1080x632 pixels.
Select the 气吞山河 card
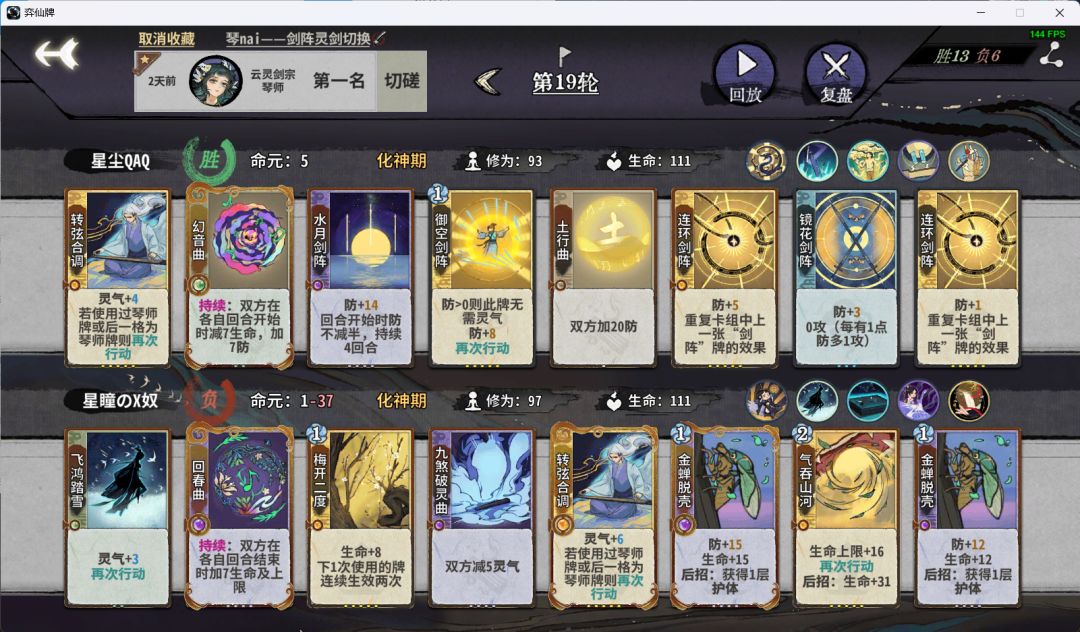847,518
